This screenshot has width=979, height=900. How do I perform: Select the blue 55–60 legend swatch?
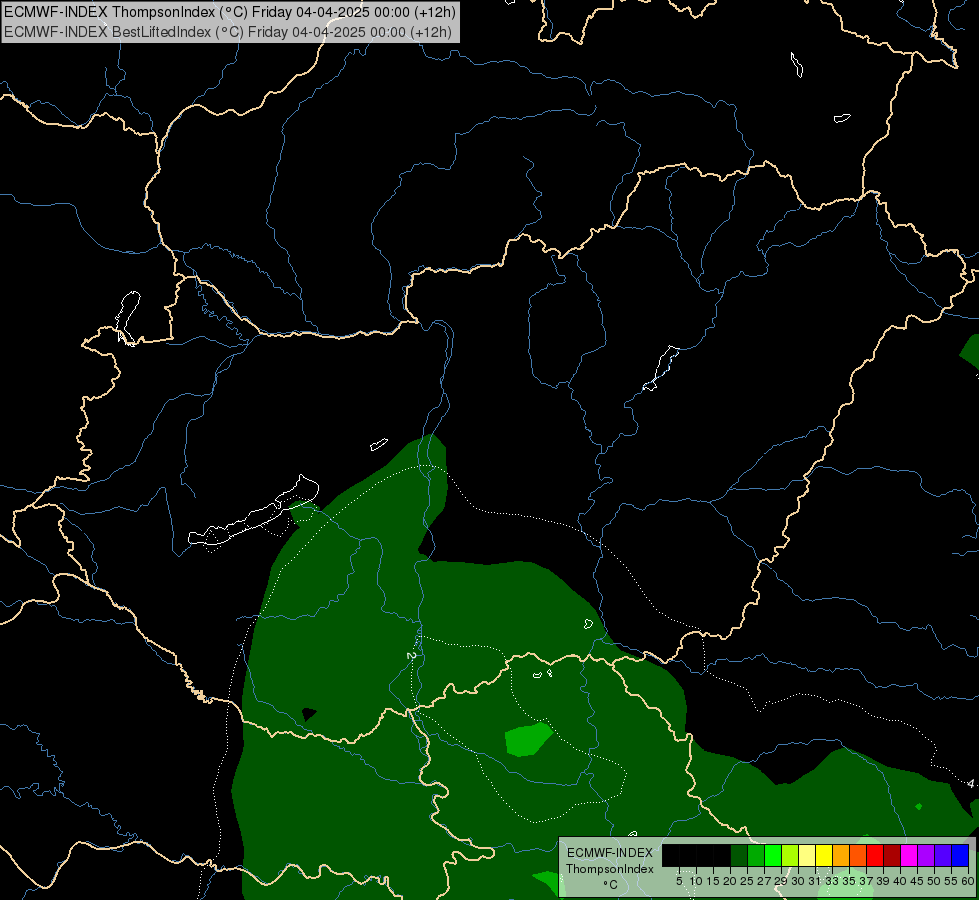960,855
